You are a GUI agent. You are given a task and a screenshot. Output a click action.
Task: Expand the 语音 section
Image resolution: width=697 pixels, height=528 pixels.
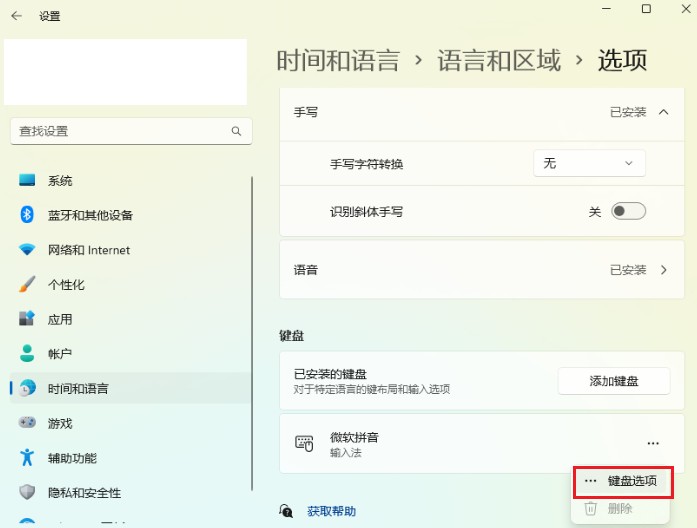pos(663,270)
